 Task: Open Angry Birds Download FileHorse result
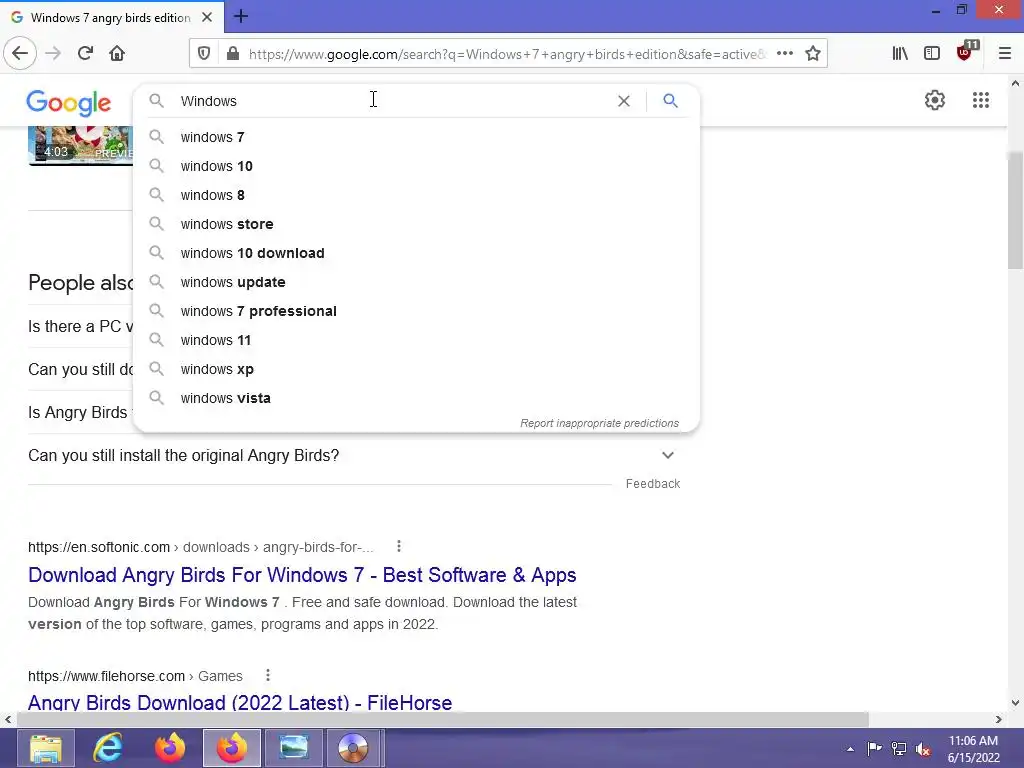(x=240, y=703)
